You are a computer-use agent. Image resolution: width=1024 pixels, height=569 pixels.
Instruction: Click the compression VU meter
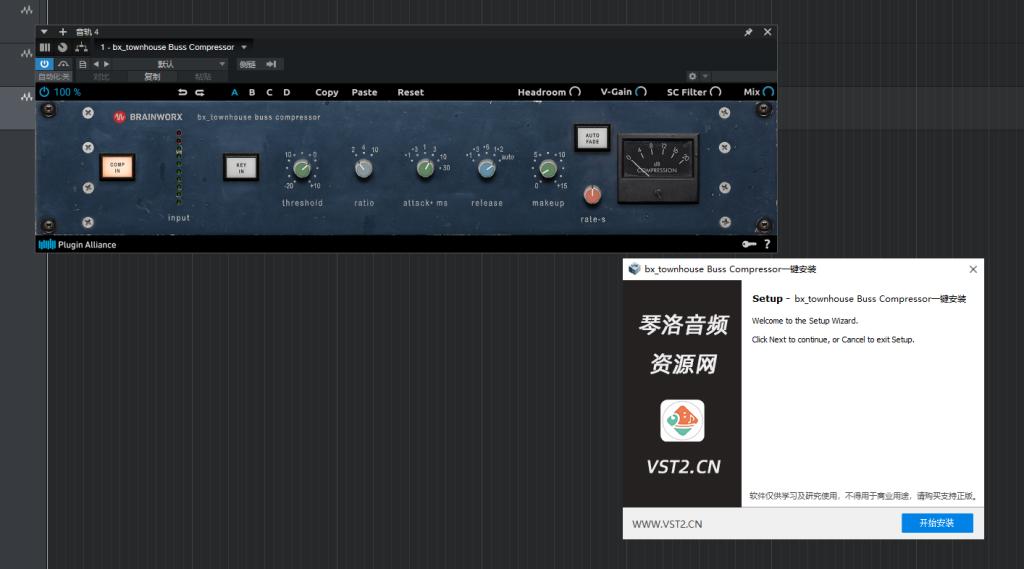pos(658,169)
